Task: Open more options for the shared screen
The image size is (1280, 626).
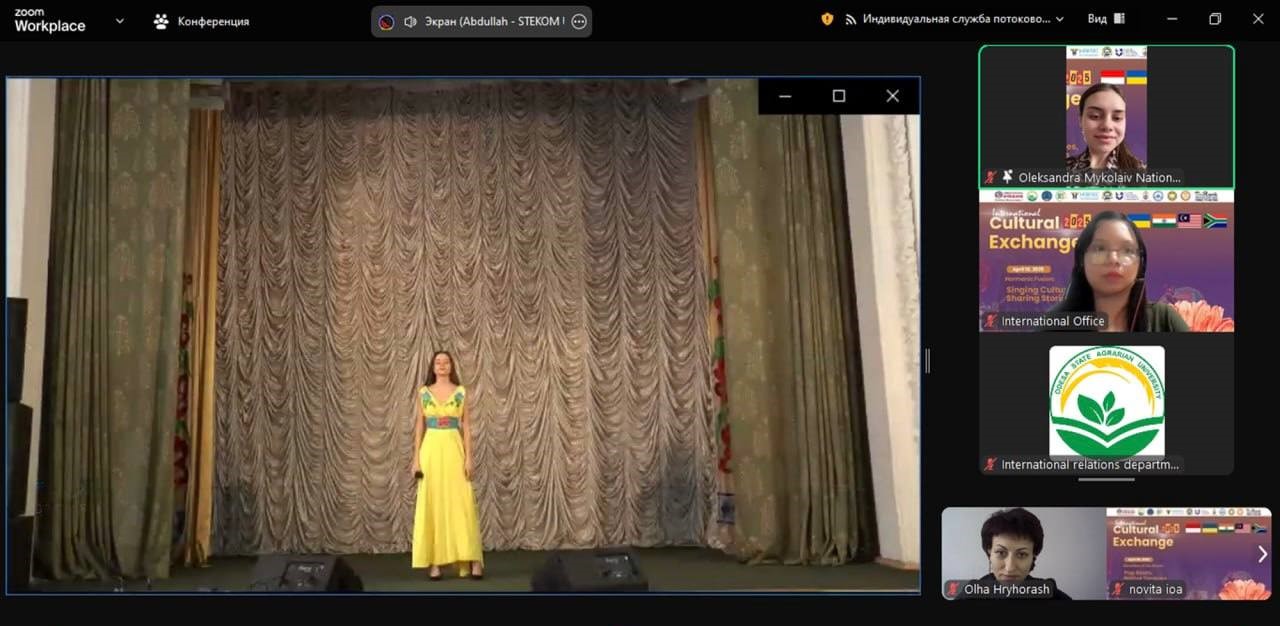Action: 579,21
